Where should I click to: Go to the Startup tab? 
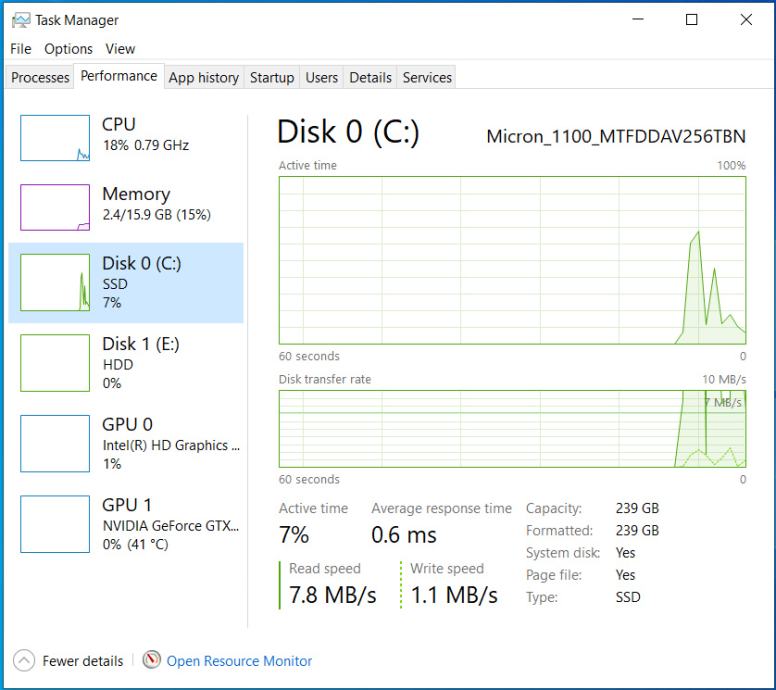(272, 78)
